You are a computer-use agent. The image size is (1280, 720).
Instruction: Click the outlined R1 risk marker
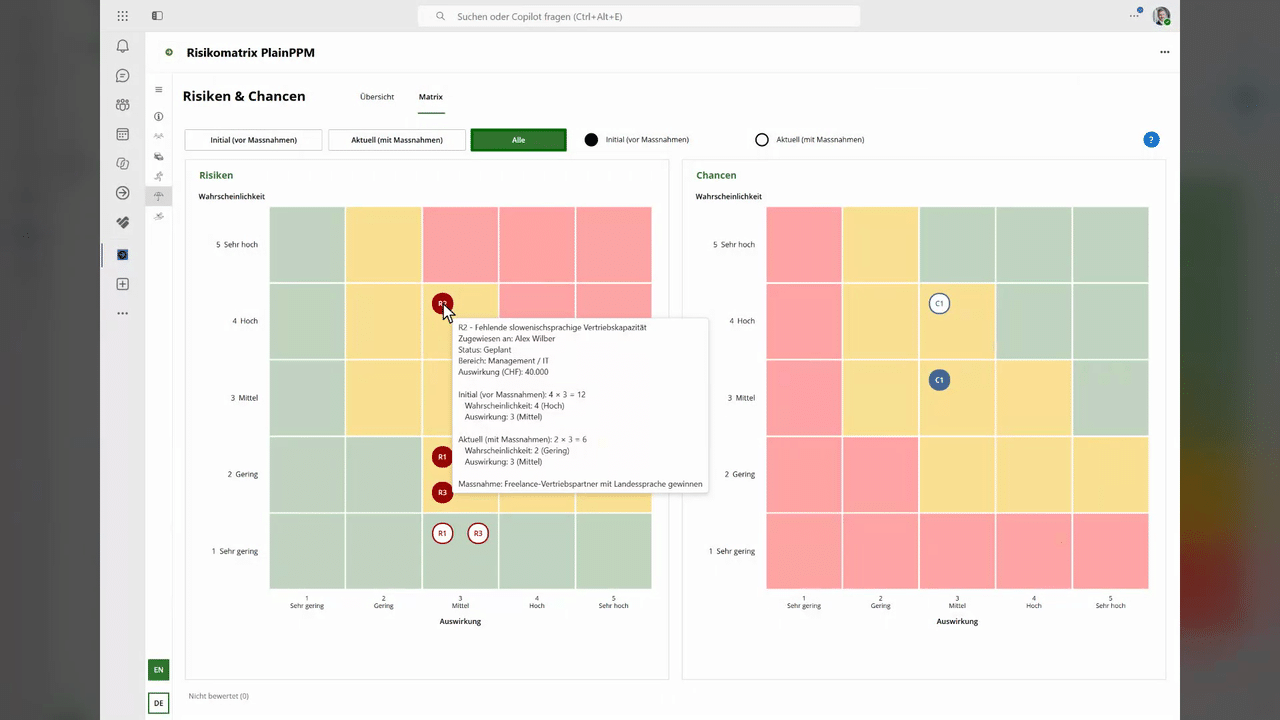tap(442, 534)
